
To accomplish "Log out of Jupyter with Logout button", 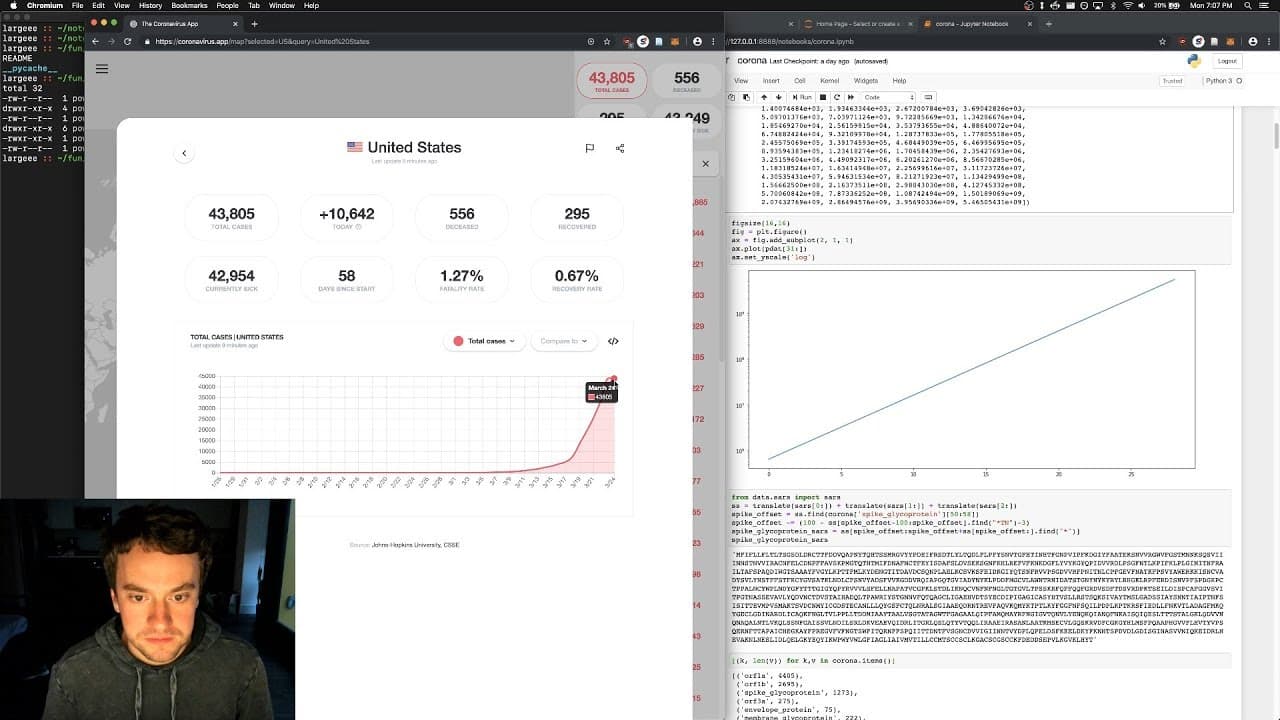I will [x=1227, y=61].
